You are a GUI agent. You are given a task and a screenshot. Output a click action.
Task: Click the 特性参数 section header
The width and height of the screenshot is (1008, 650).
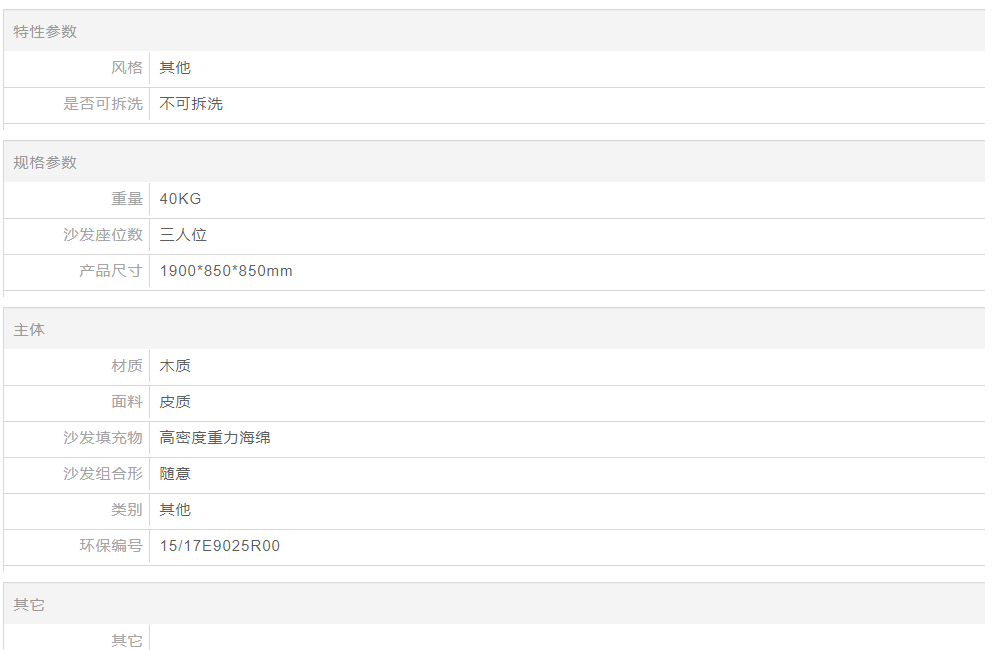point(45,32)
